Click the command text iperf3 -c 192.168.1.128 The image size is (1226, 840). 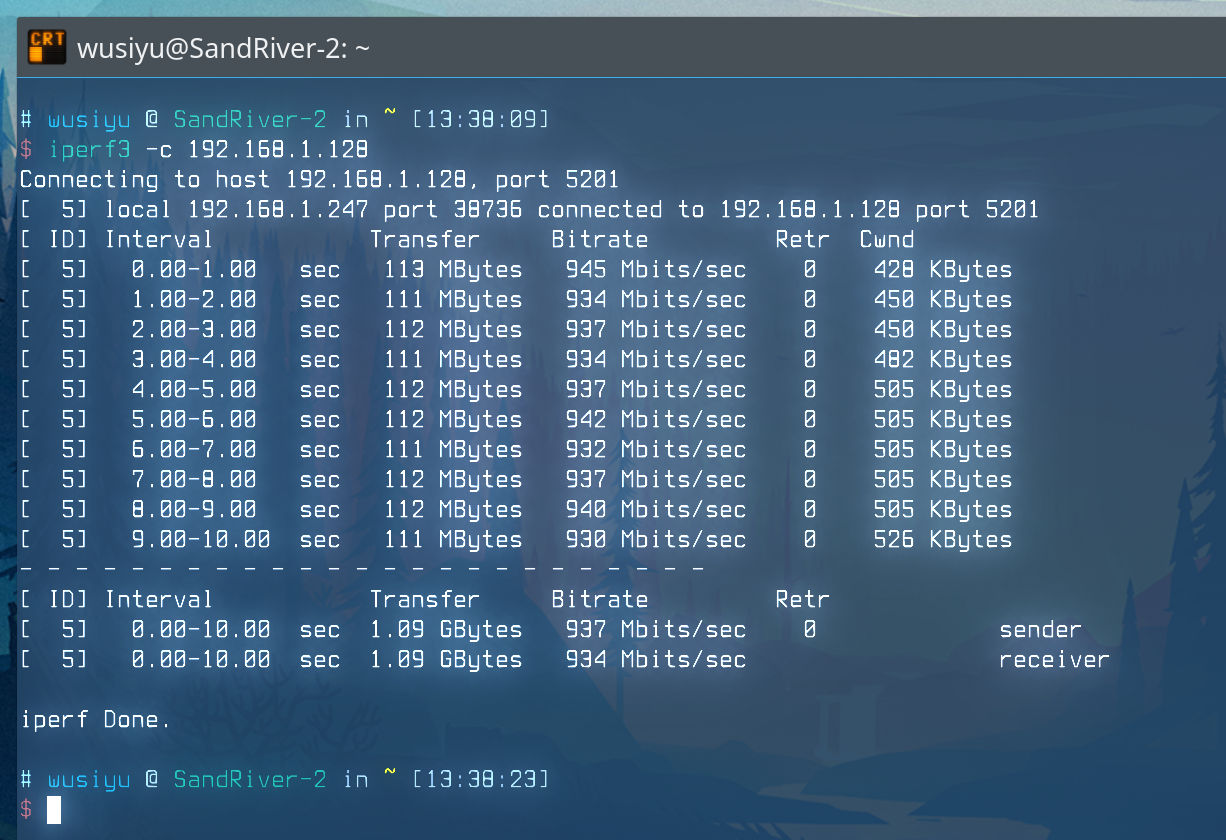point(209,150)
